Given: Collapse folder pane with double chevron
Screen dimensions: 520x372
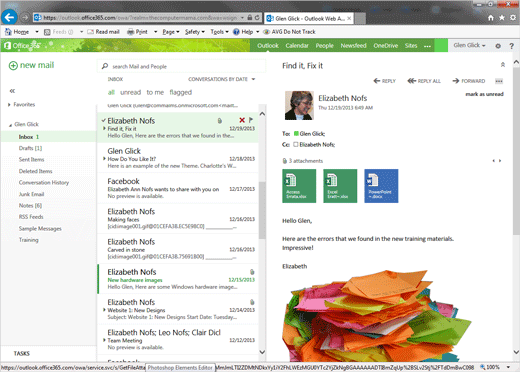Looking at the screenshot, I should 12,91.
